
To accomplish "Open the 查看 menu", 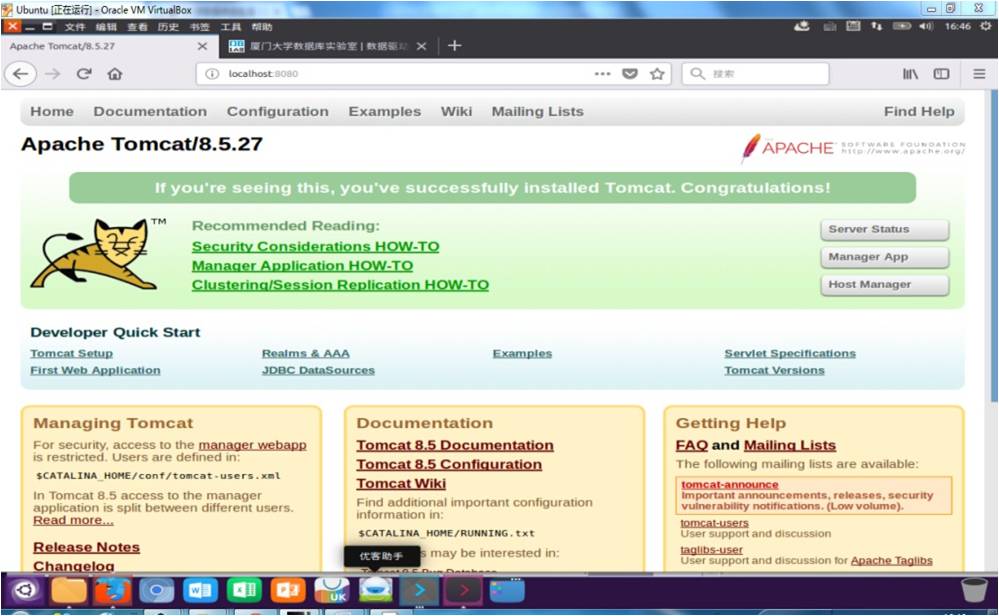I will [137, 27].
